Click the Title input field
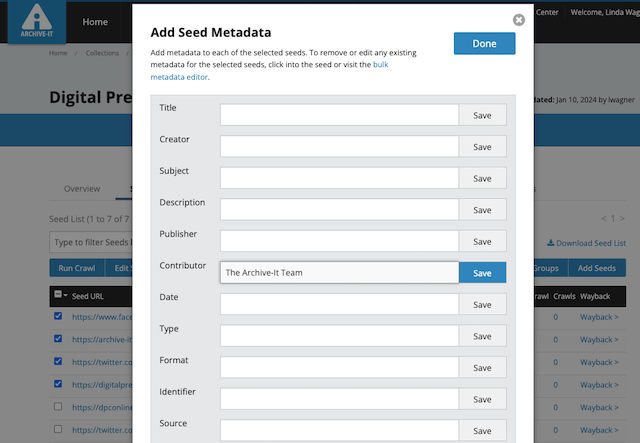This screenshot has height=443, width=640. 339,115
